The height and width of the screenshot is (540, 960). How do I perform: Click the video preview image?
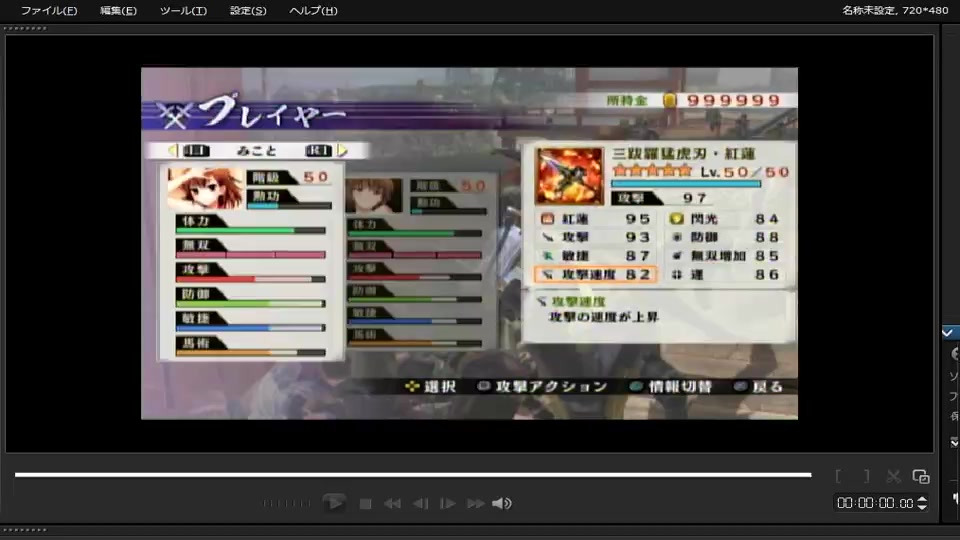coord(470,244)
